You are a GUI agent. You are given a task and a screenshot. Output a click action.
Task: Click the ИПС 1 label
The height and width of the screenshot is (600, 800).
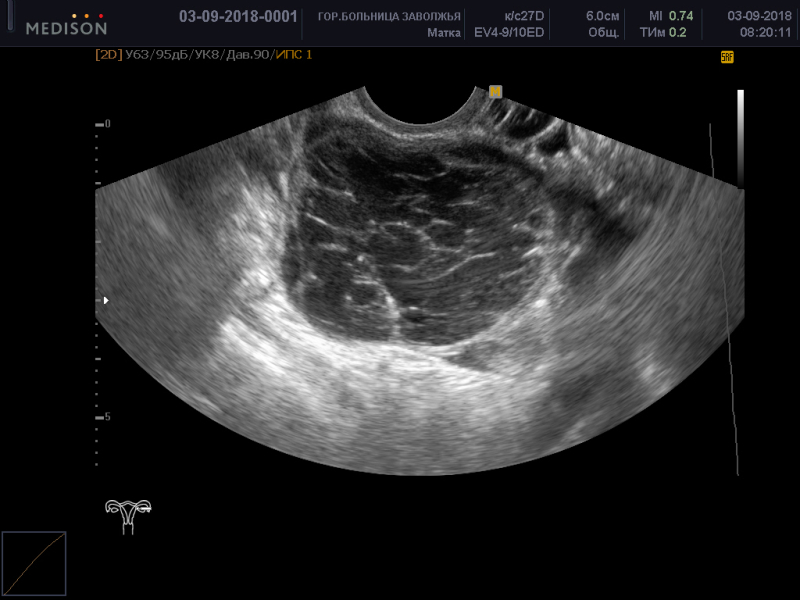[x=294, y=55]
